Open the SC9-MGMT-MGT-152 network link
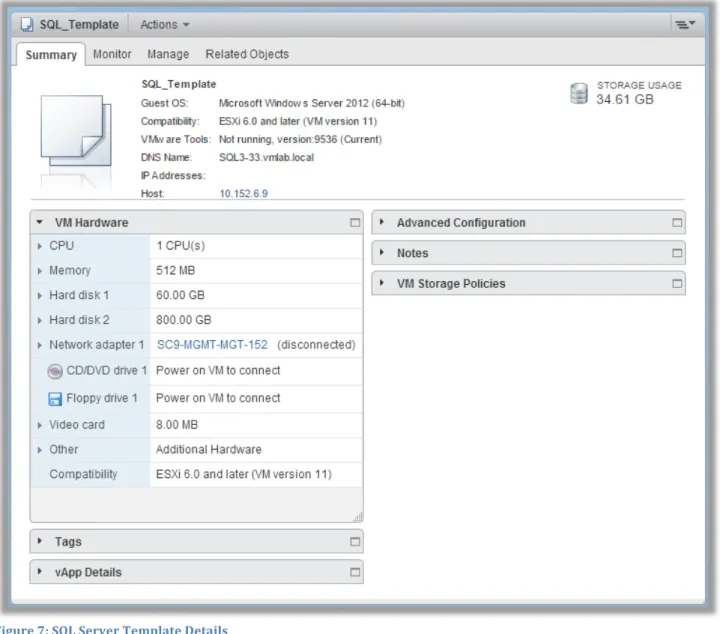This screenshot has height=634, width=720. 212,345
